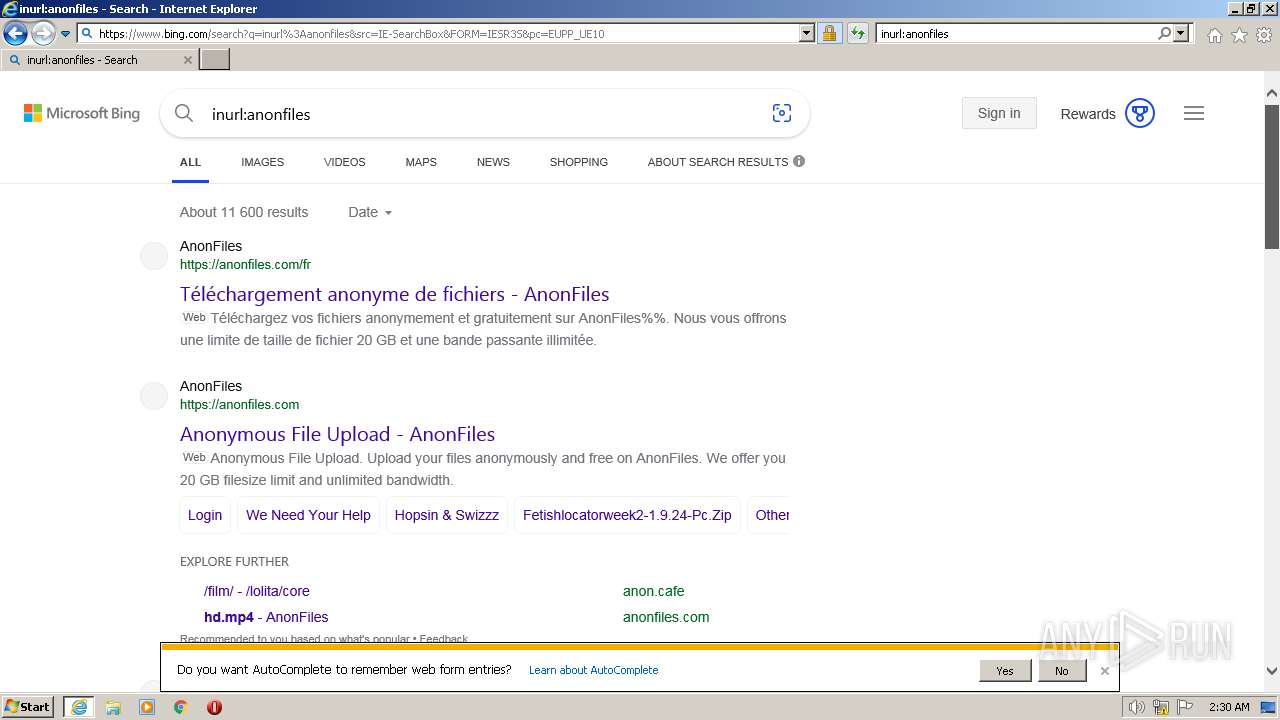Click the https://anonfiles.com/fr URL
This screenshot has height=720, width=1280.
tap(245, 265)
